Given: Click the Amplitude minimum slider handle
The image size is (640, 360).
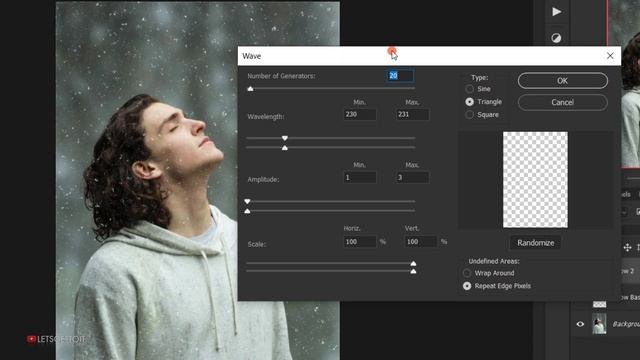Looking at the screenshot, I should click(x=247, y=202).
